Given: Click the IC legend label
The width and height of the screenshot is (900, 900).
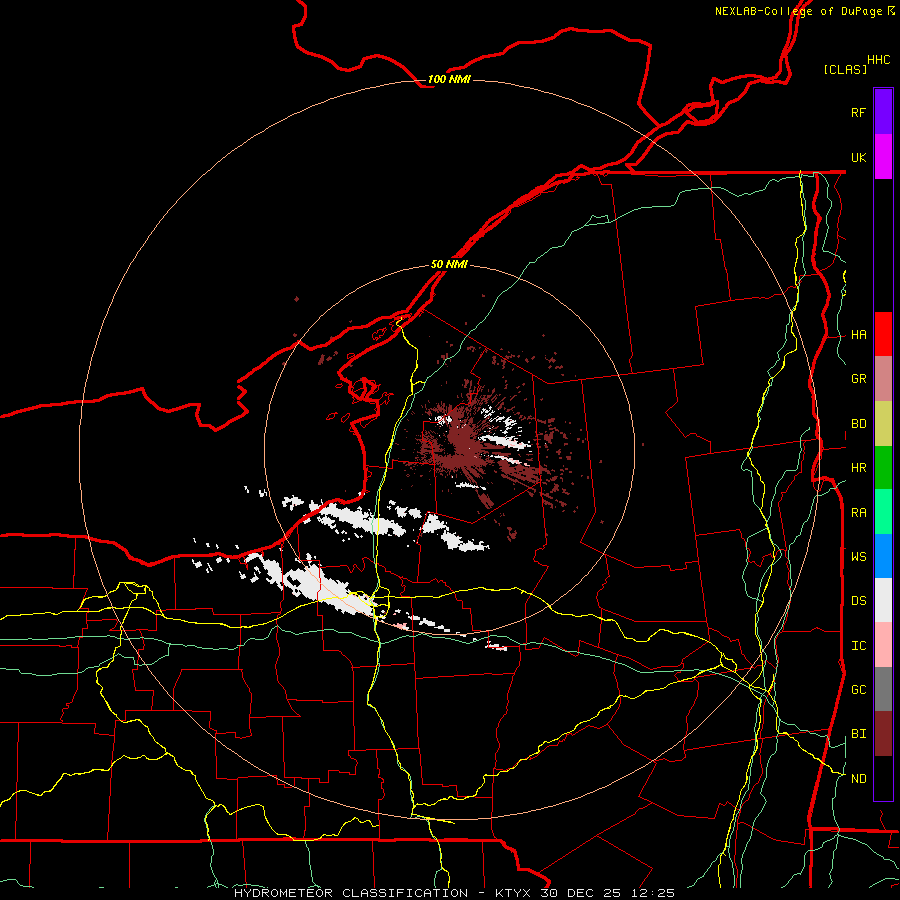Looking at the screenshot, I should coord(858,646).
